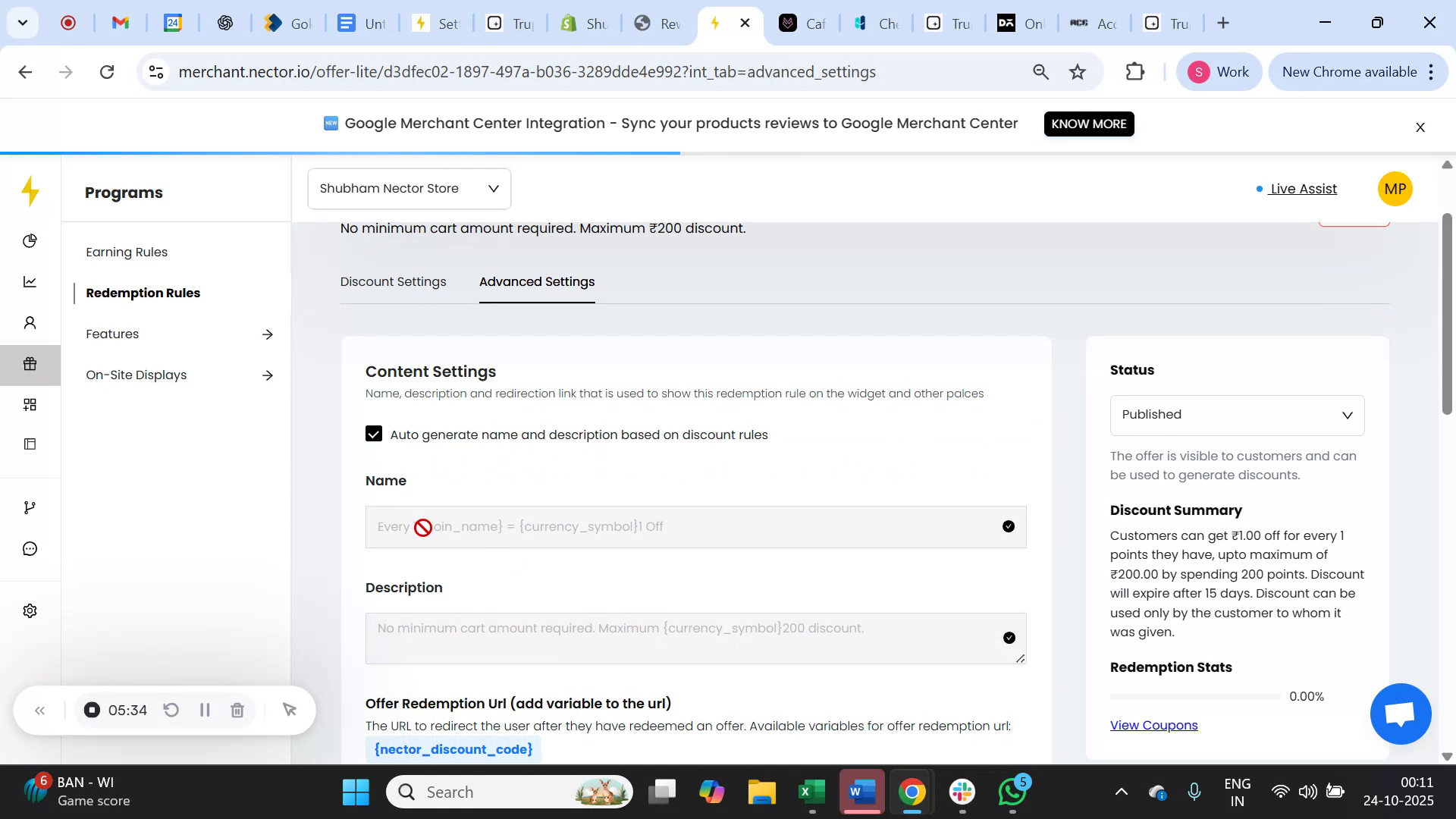The width and height of the screenshot is (1456, 819).
Task: Click the checkmark toggle in Name field
Action: 1008,526
